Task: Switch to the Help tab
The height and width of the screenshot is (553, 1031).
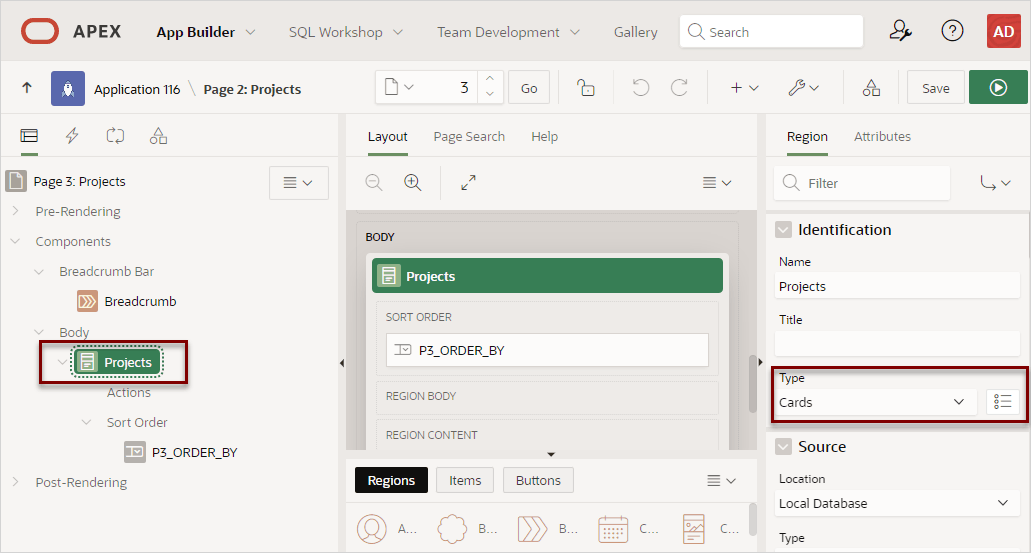Action: 544,136
